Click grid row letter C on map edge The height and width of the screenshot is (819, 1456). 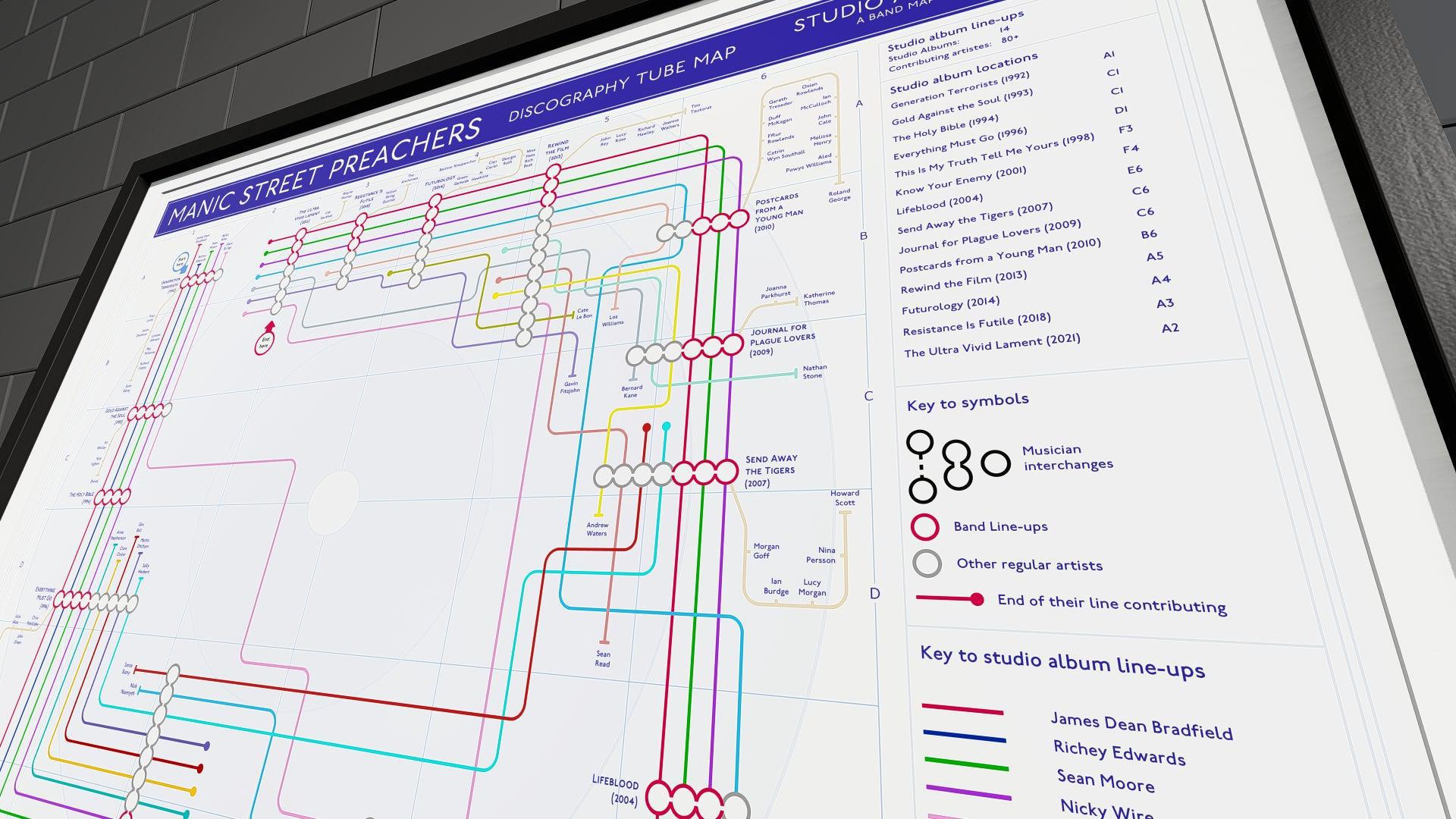pos(868,396)
